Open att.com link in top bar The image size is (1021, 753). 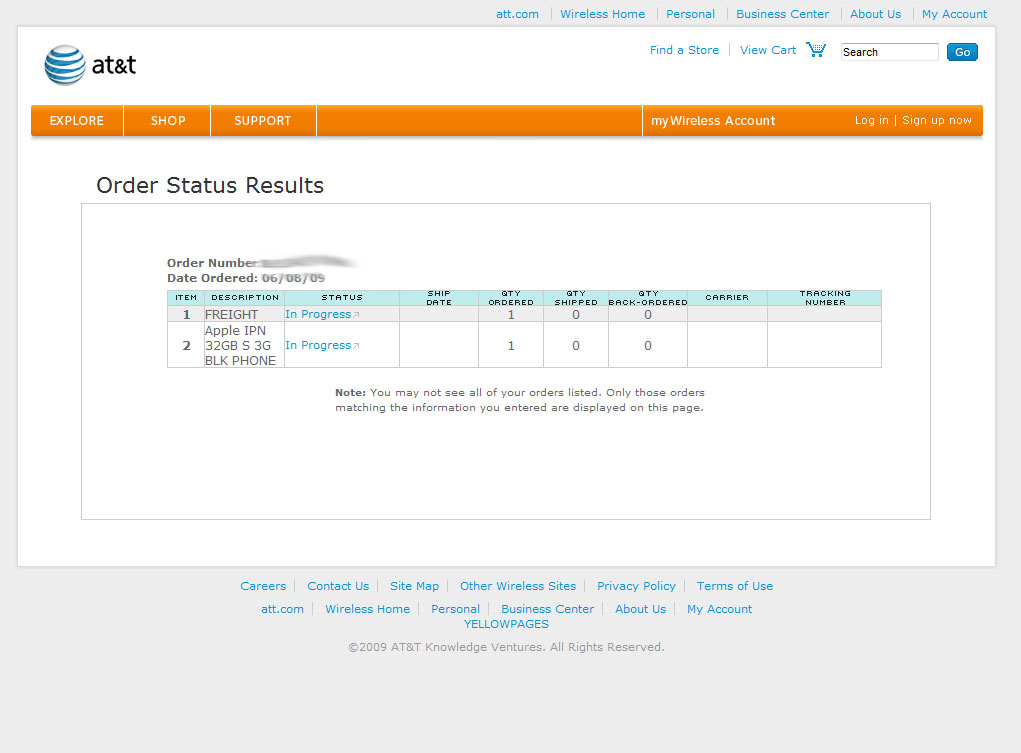pos(517,14)
